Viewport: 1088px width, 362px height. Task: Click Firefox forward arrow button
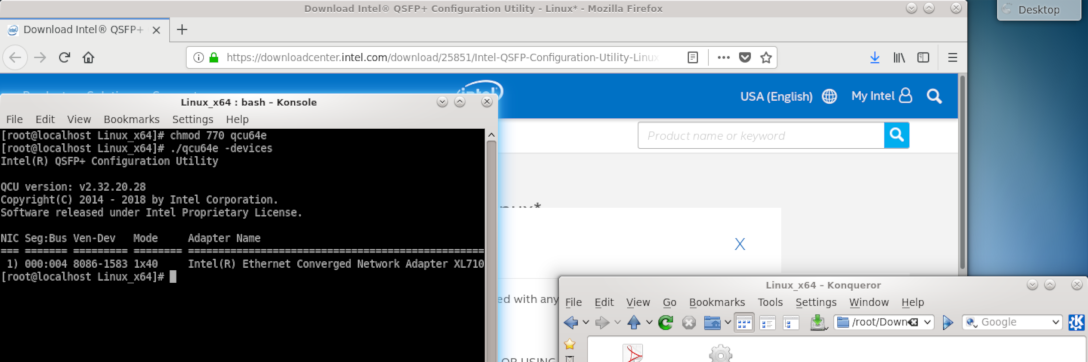tap(40, 58)
